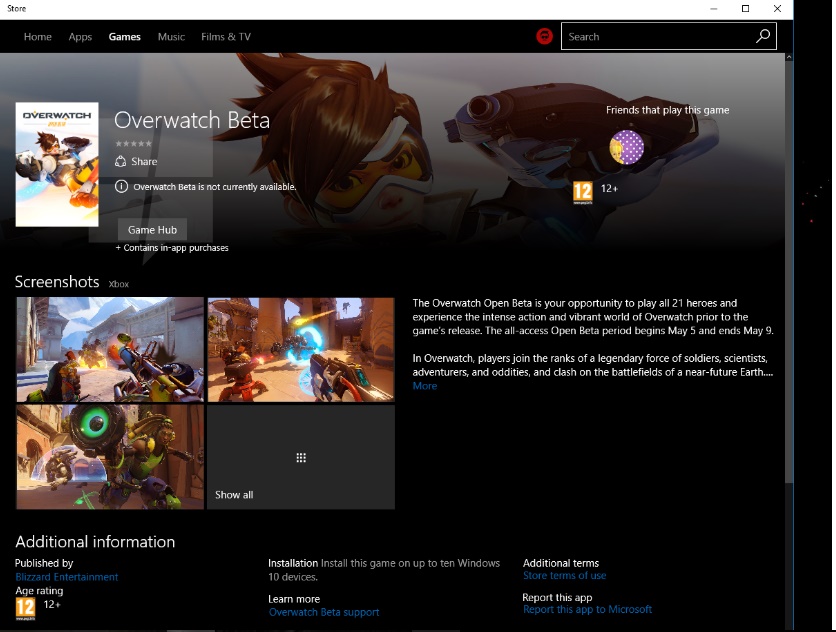
Task: Open the first gameplay screenshot thumbnail
Action: point(110,349)
